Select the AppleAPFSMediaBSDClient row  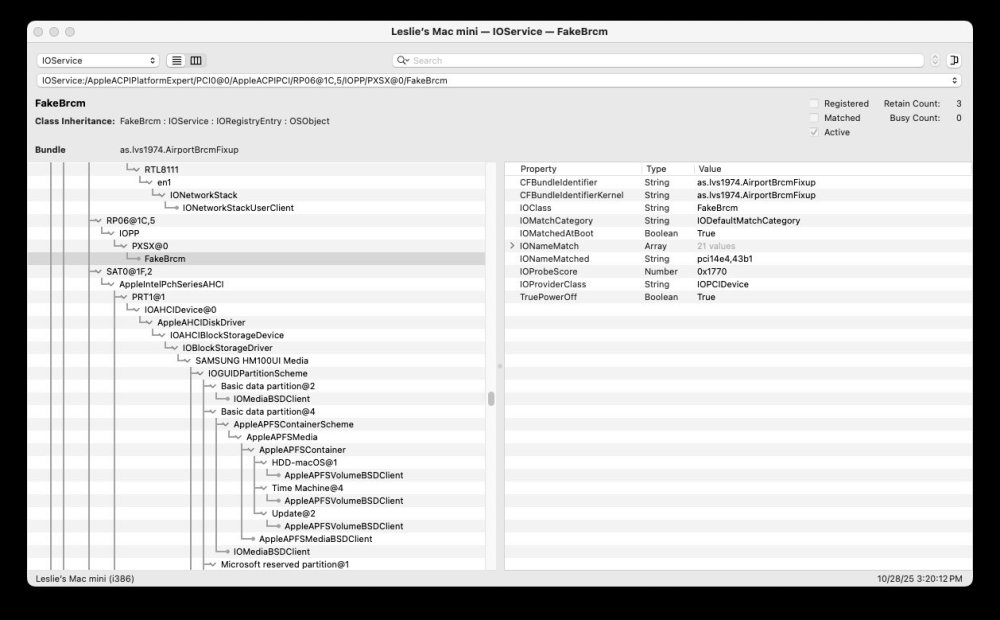click(x=256, y=539)
